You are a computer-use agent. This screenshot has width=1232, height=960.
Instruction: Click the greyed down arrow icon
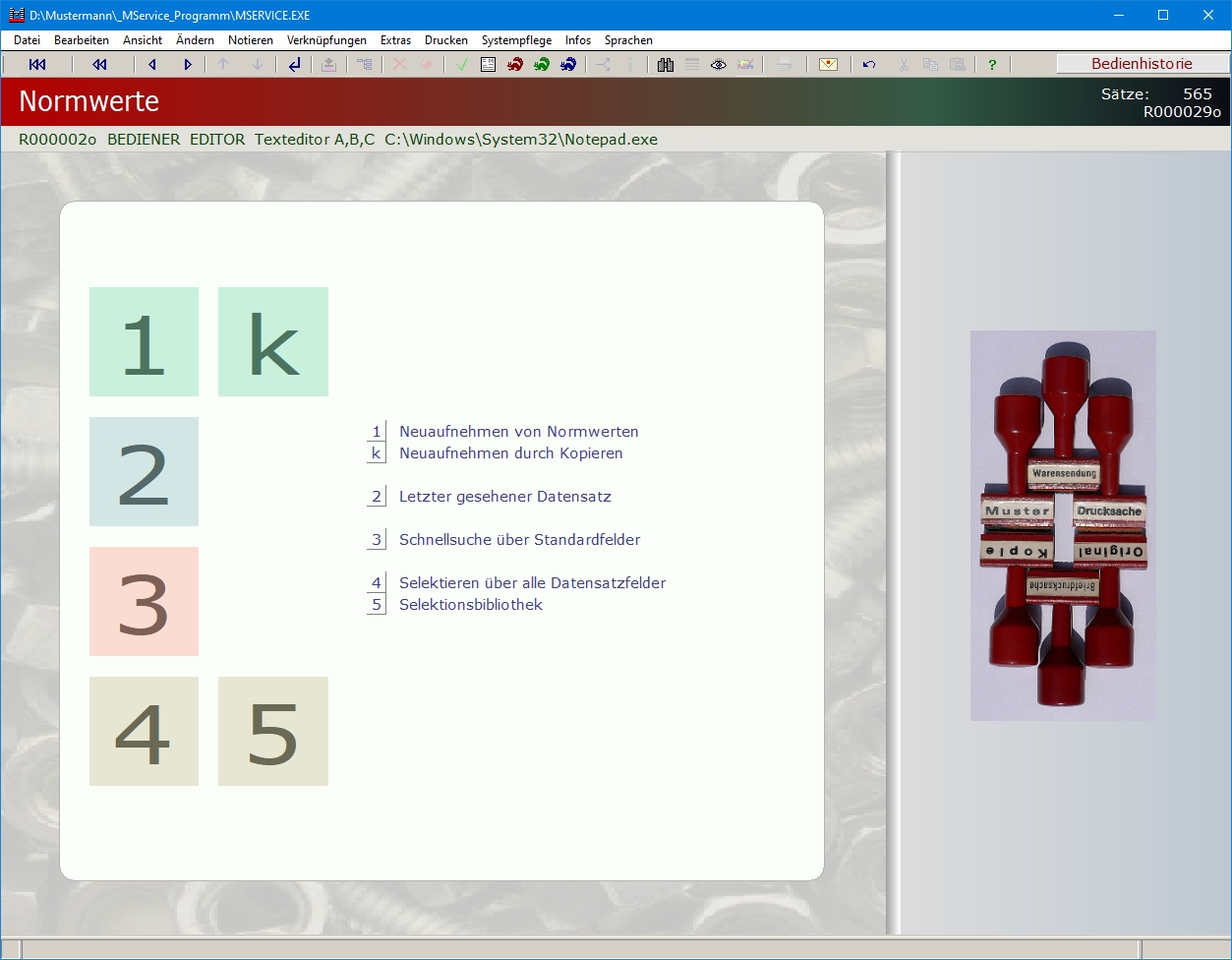pyautogui.click(x=258, y=65)
